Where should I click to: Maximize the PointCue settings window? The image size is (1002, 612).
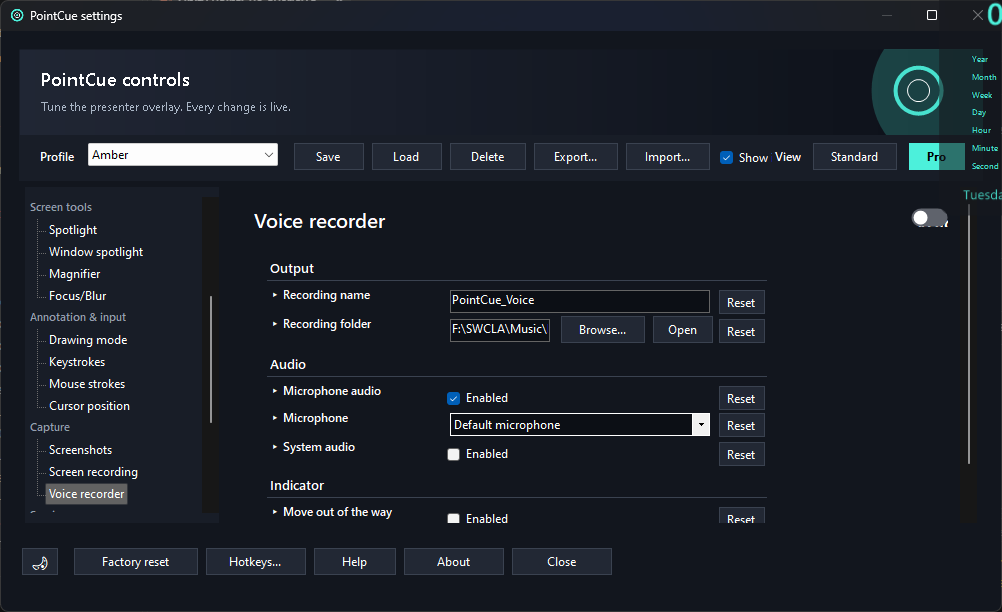(x=932, y=15)
